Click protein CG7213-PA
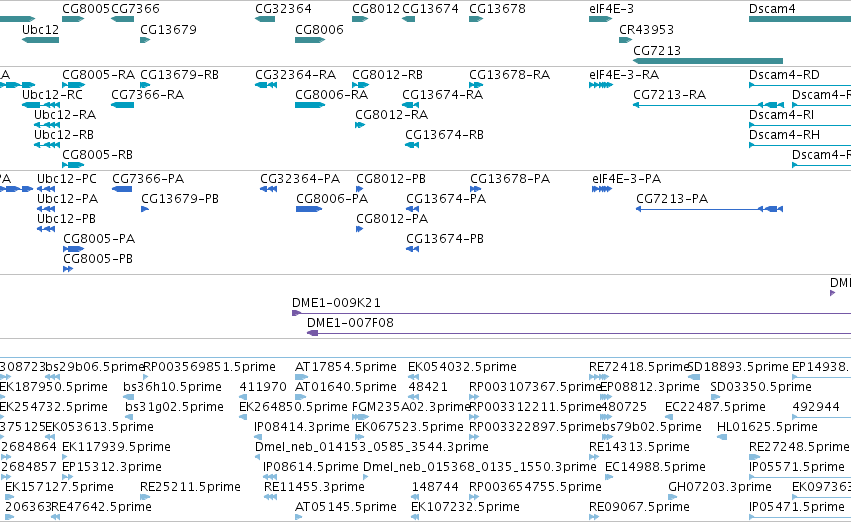Image resolution: width=851 pixels, height=522 pixels. tap(709, 209)
